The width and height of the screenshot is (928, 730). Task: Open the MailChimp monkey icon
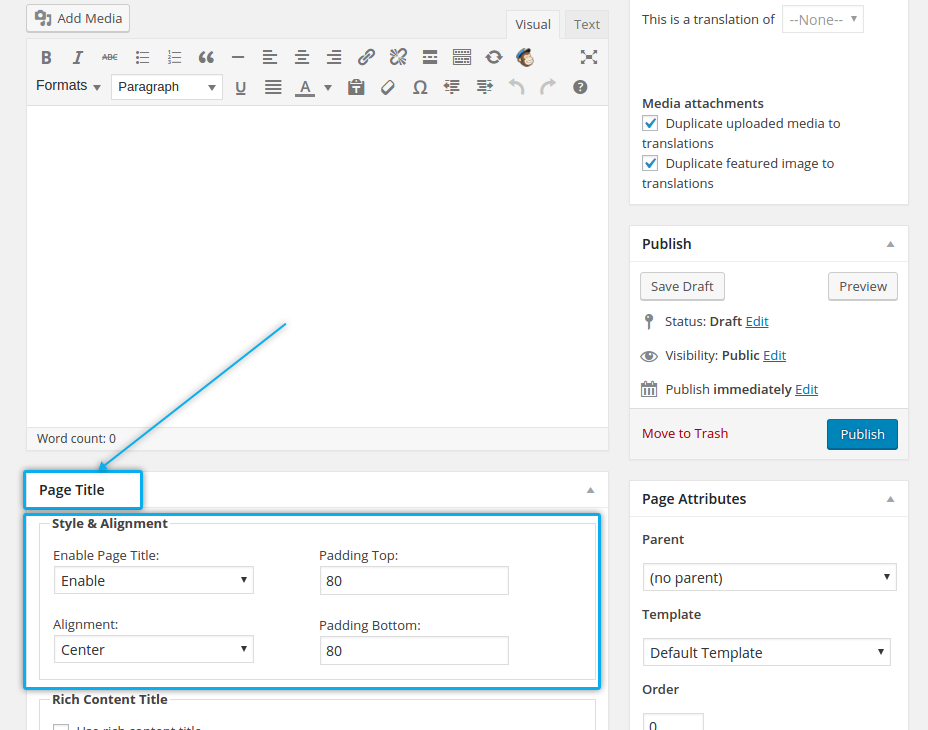tap(525, 57)
